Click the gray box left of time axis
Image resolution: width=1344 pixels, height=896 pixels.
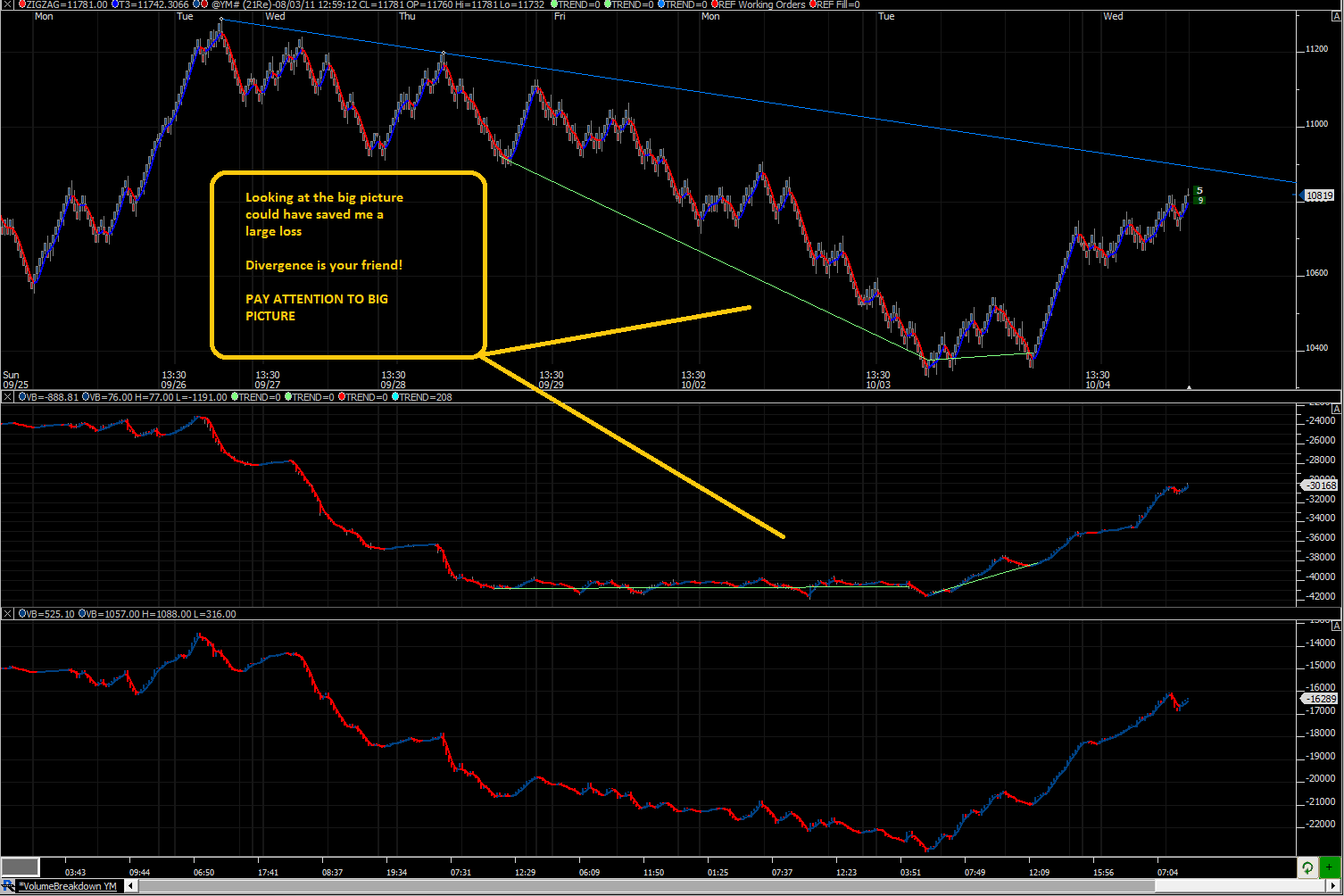(20, 867)
